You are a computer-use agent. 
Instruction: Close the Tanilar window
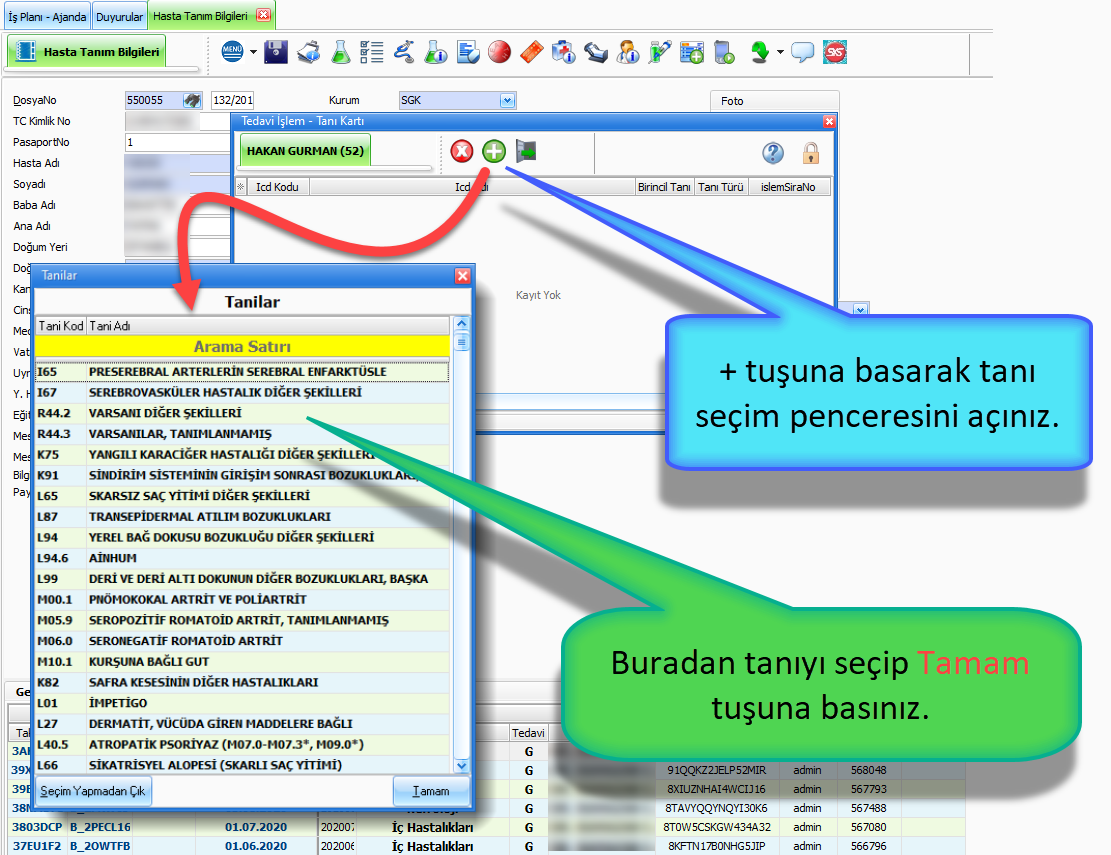point(463,276)
